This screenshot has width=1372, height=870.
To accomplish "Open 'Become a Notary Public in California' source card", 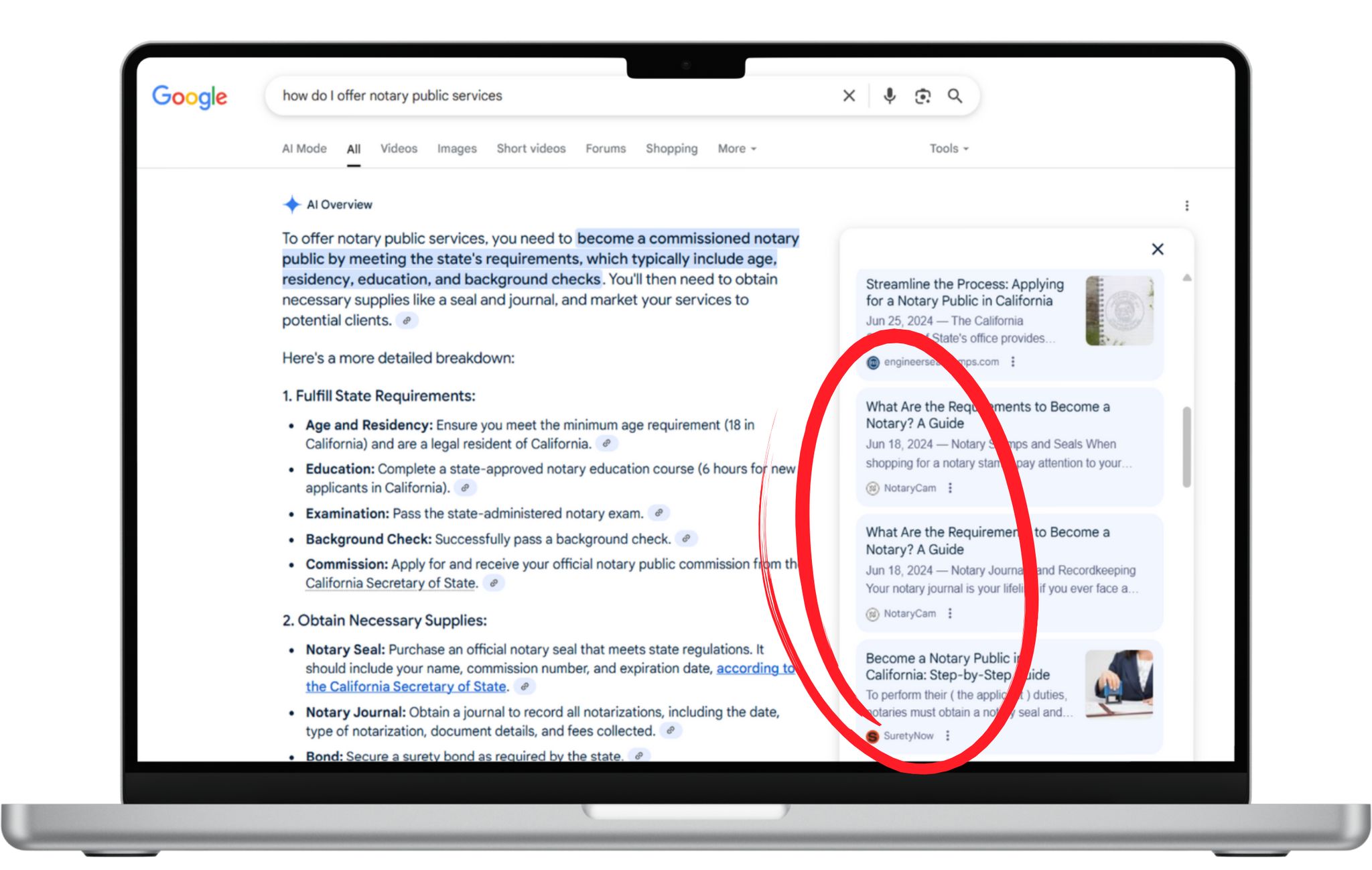I will 1009,697.
